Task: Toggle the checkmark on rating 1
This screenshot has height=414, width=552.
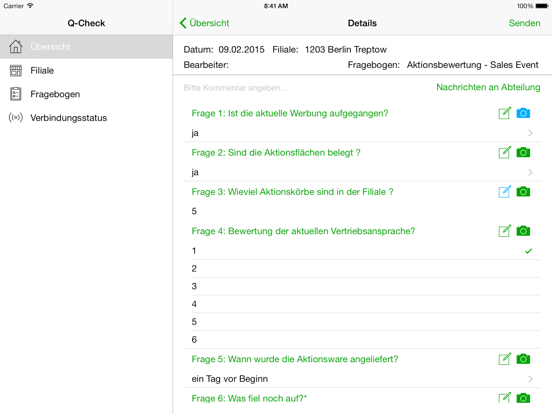Action: (528, 251)
